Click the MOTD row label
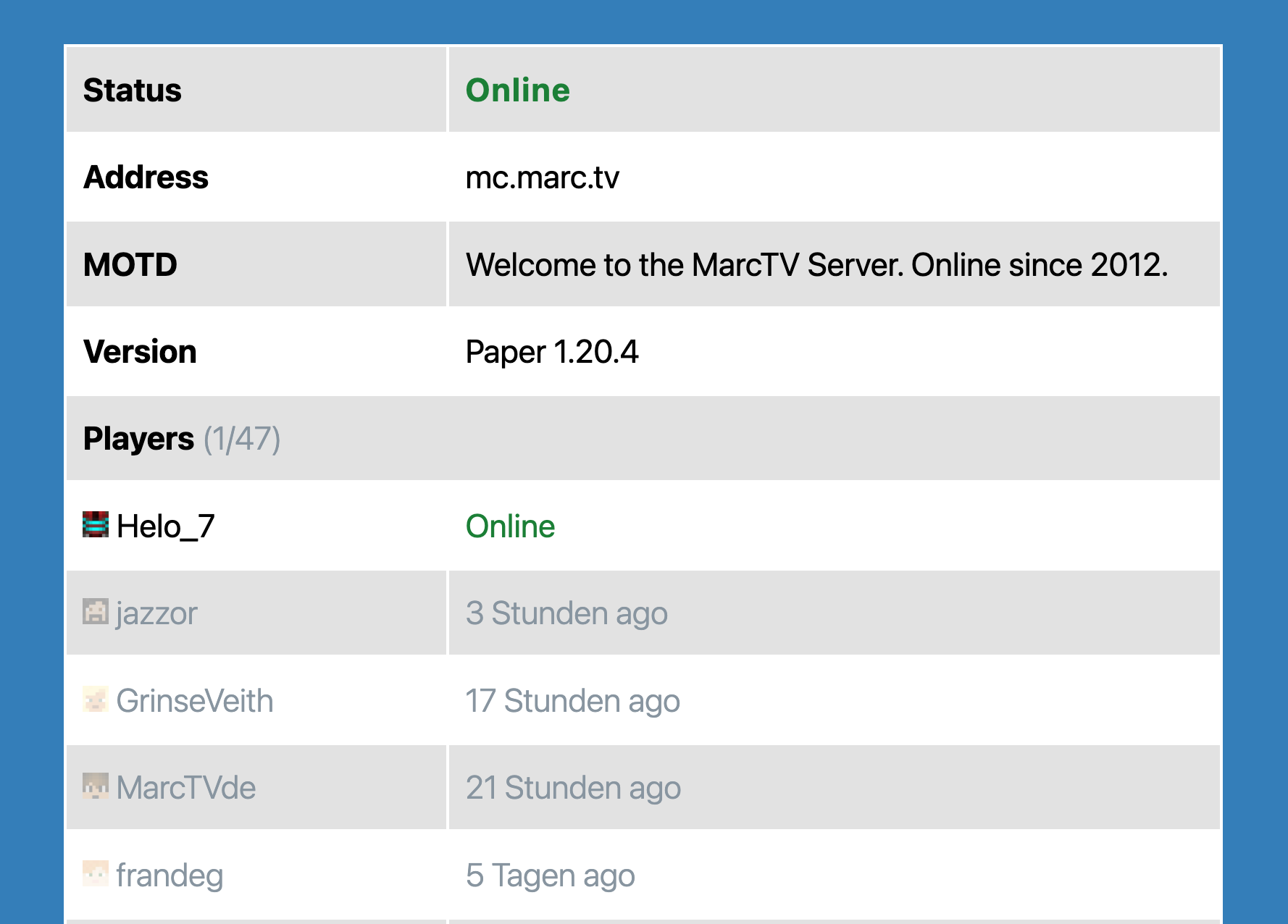The image size is (1288, 924). click(x=130, y=265)
